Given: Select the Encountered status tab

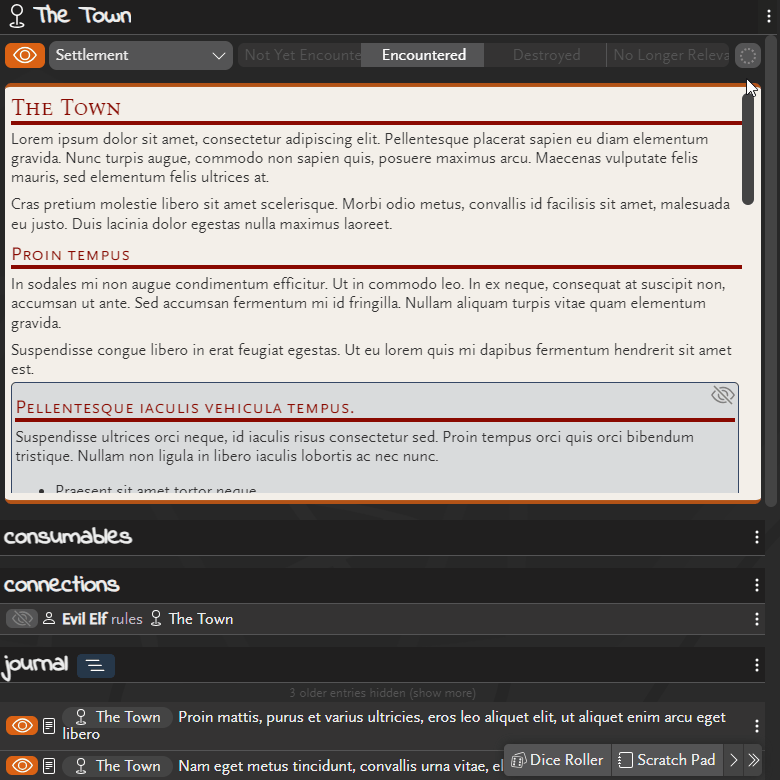Looking at the screenshot, I should (x=423, y=56).
